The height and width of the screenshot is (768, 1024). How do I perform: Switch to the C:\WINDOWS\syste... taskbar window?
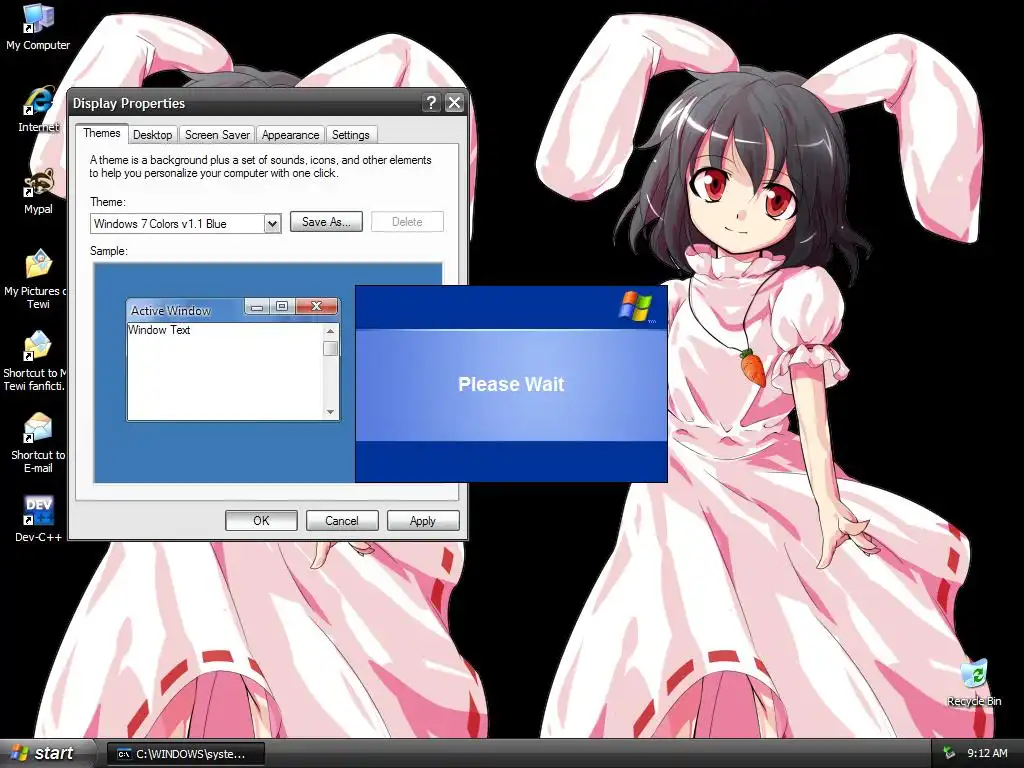coord(187,754)
